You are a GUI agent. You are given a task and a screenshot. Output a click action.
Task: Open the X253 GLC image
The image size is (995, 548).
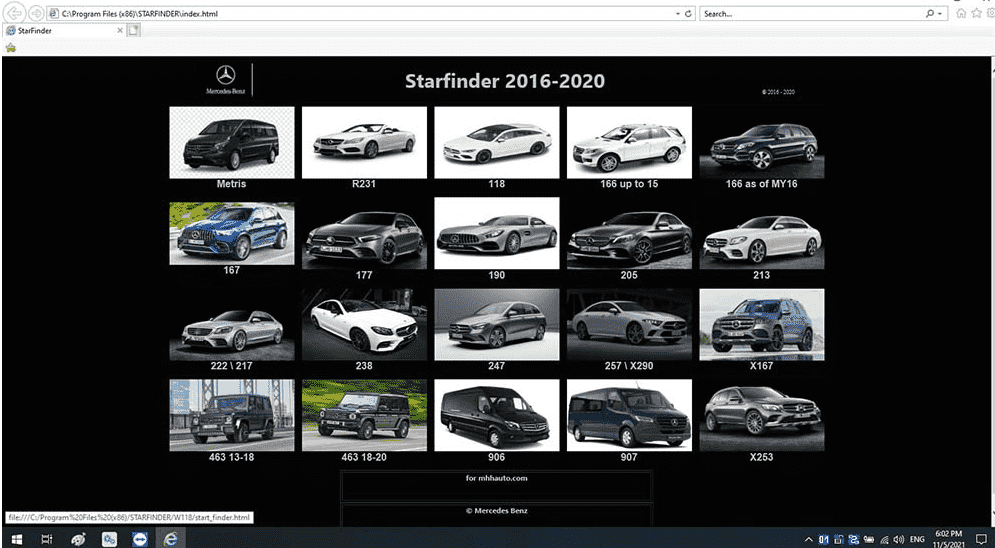pyautogui.click(x=761, y=415)
